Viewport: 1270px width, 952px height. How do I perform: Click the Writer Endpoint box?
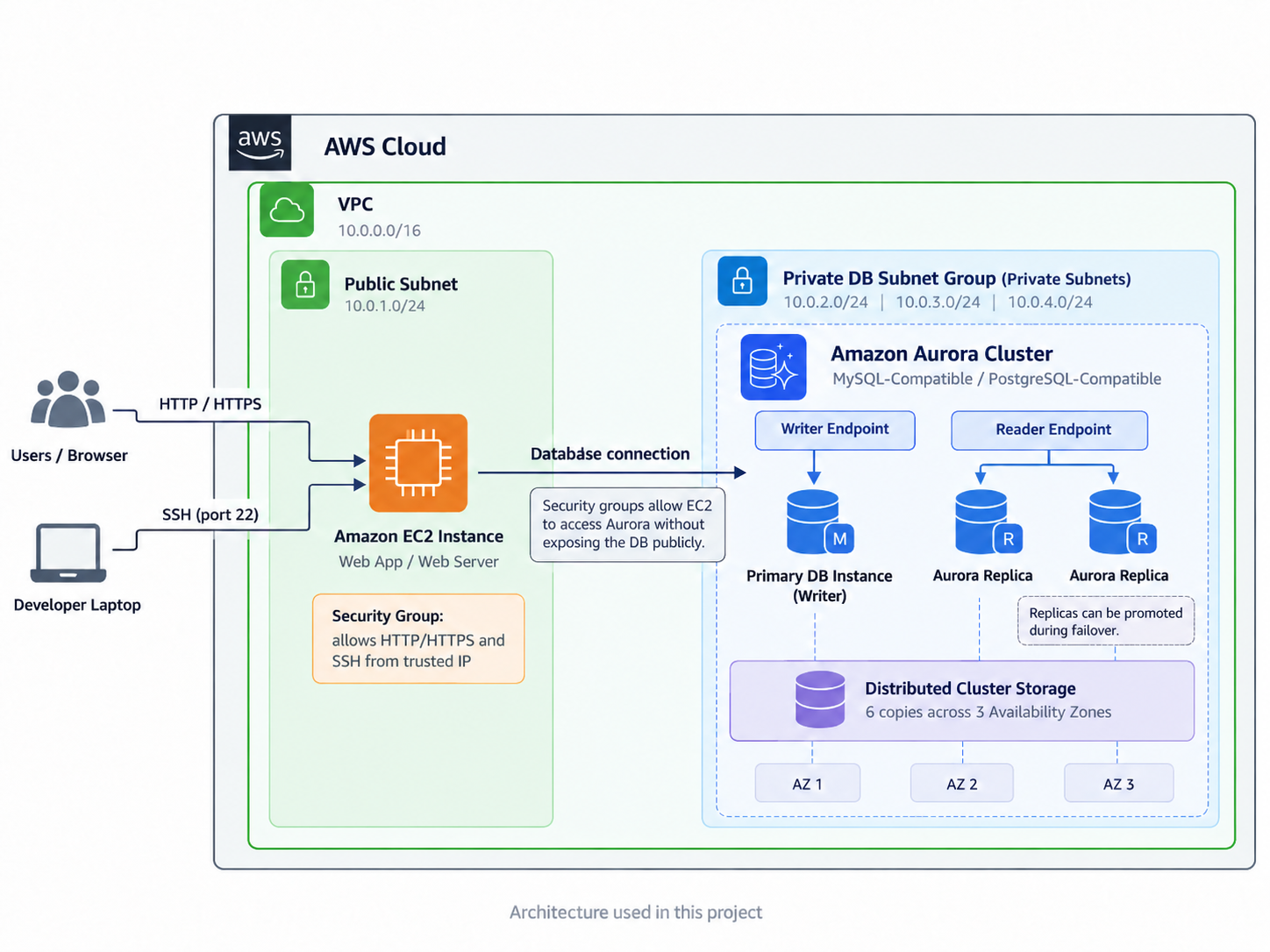[835, 430]
